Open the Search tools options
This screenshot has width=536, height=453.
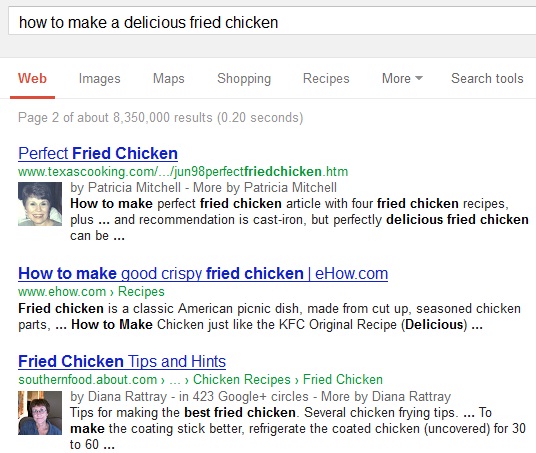(x=487, y=78)
